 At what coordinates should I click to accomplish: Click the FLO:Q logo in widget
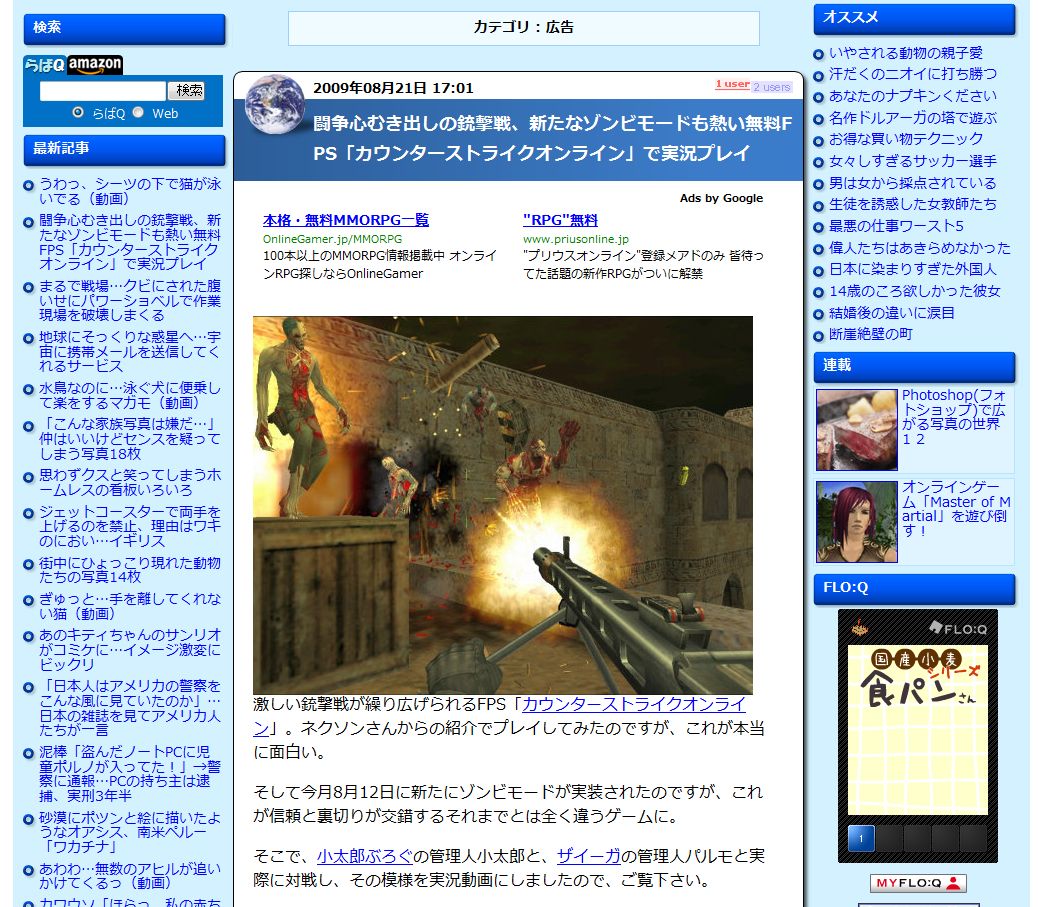click(x=958, y=628)
